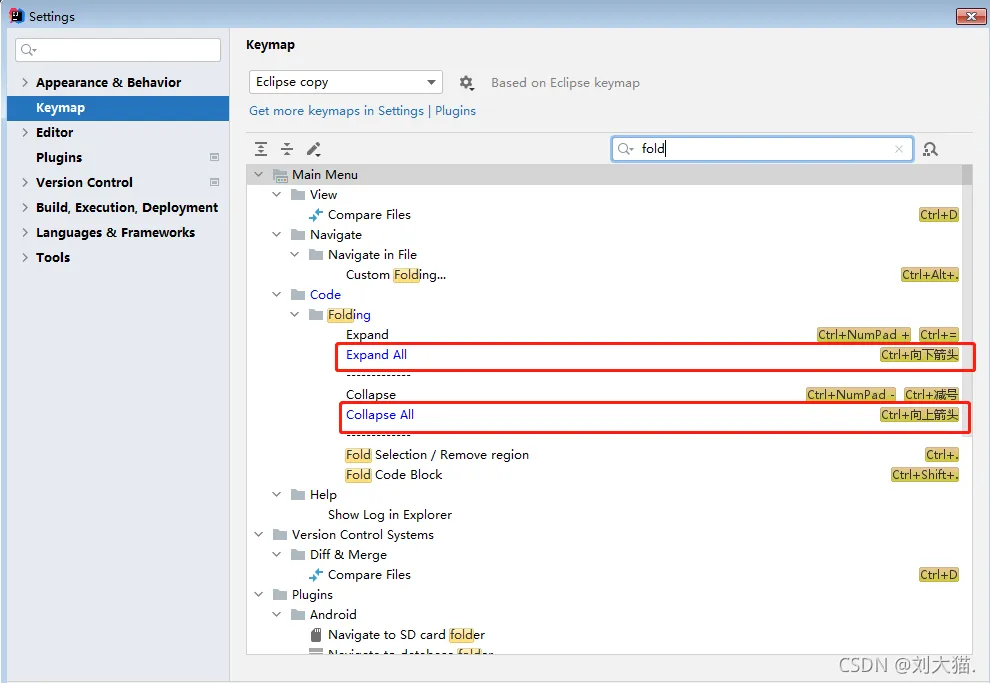The image size is (990, 683).
Task: Click the Expand All toolbar icon
Action: click(261, 149)
